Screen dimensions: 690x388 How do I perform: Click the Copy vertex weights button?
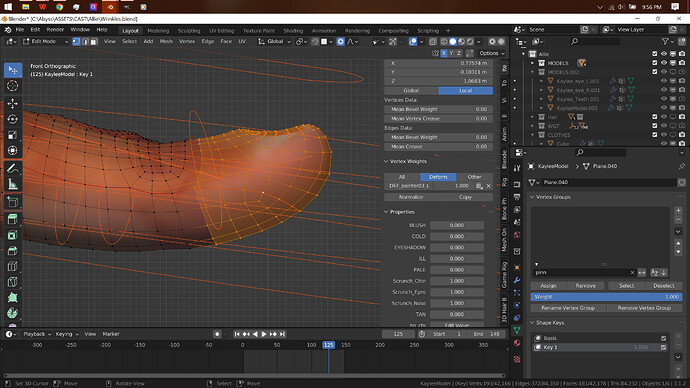[465, 197]
